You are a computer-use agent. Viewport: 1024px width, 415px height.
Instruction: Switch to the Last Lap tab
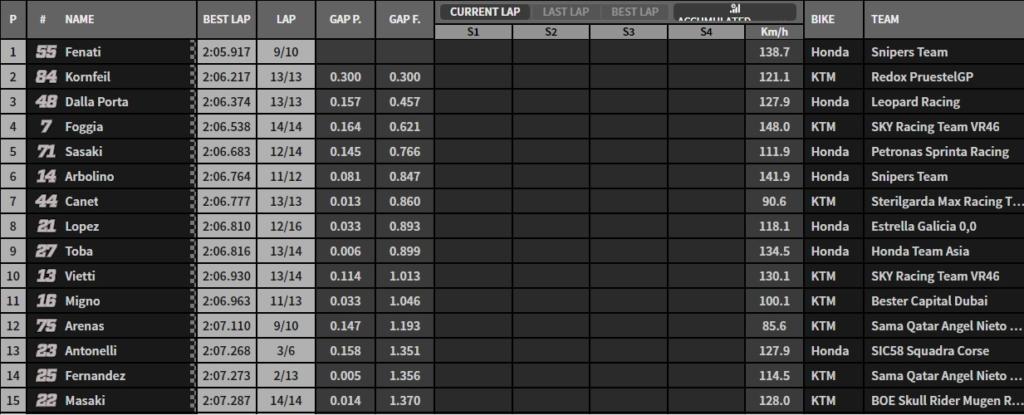566,12
